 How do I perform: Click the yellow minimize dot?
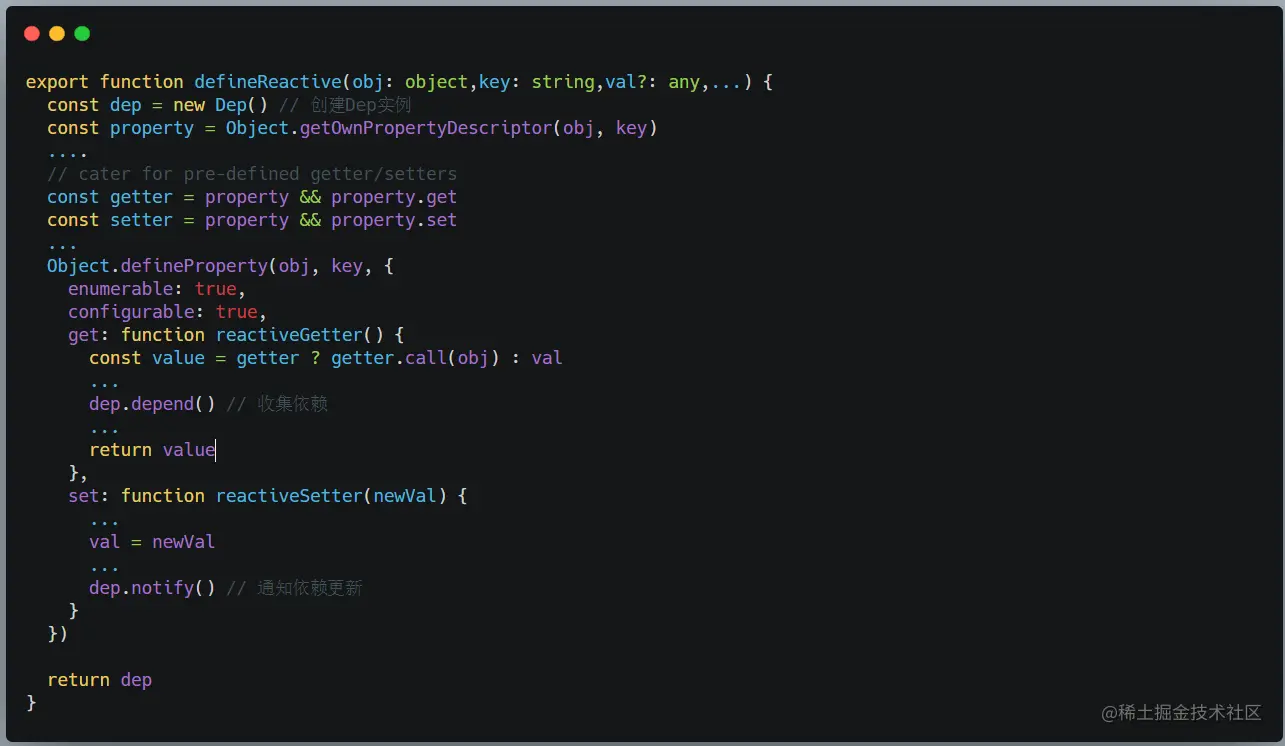coord(57,34)
